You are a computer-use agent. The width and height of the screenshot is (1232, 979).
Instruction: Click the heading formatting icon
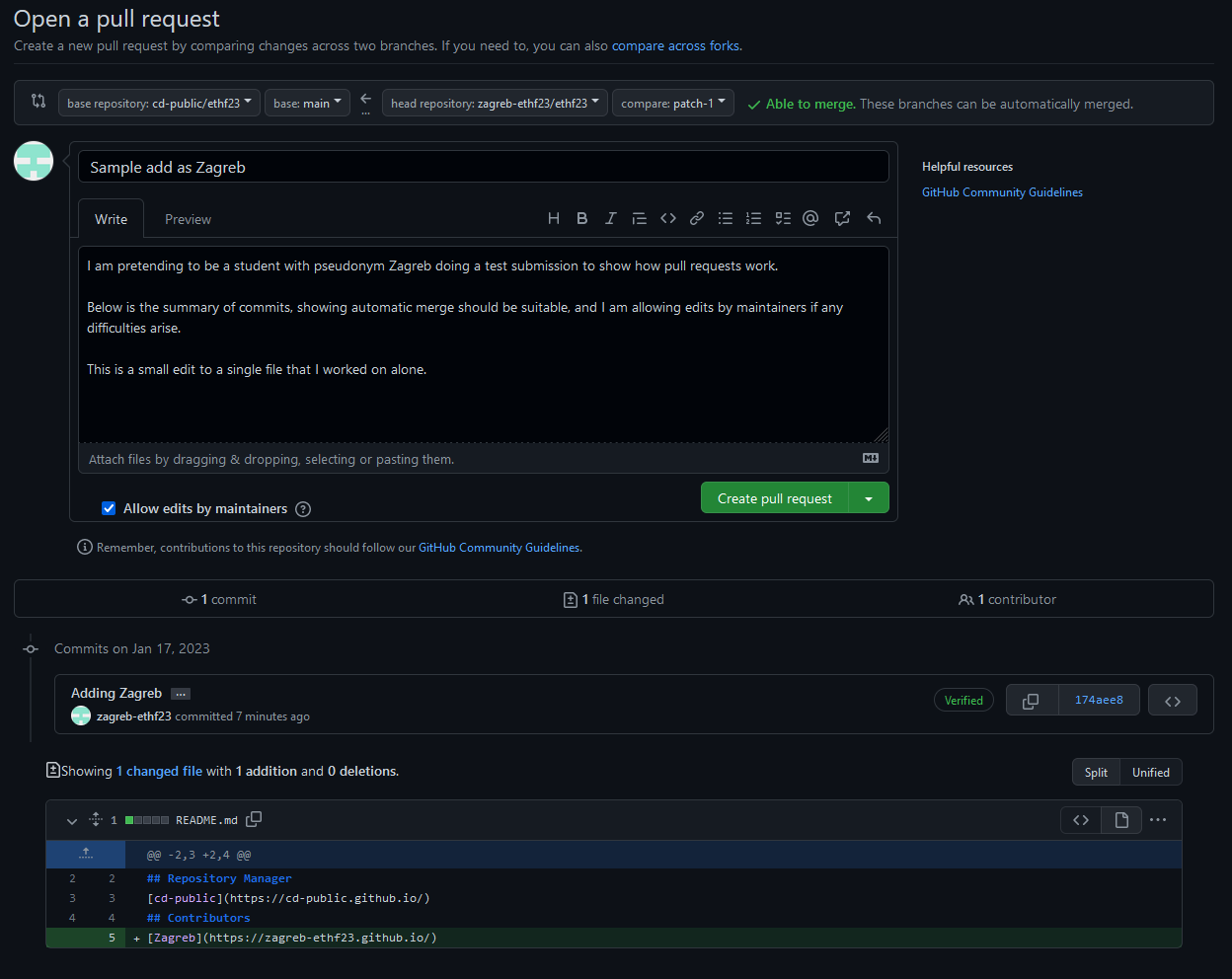click(x=554, y=218)
